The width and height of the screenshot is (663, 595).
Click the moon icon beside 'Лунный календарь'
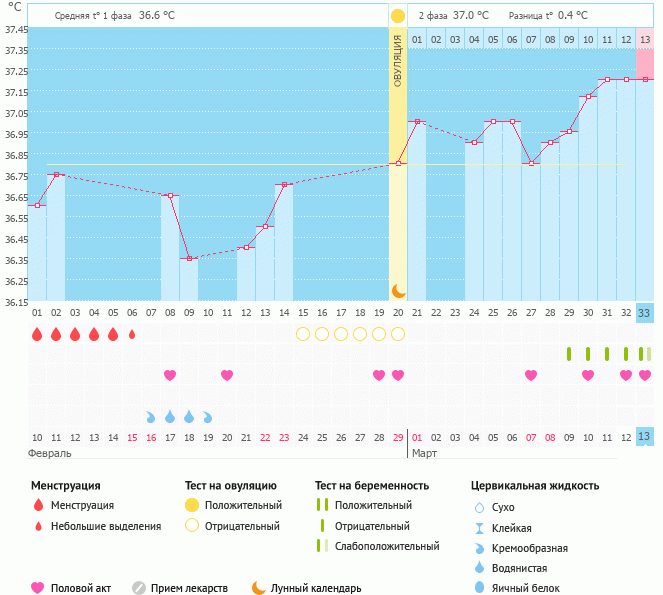258,588
